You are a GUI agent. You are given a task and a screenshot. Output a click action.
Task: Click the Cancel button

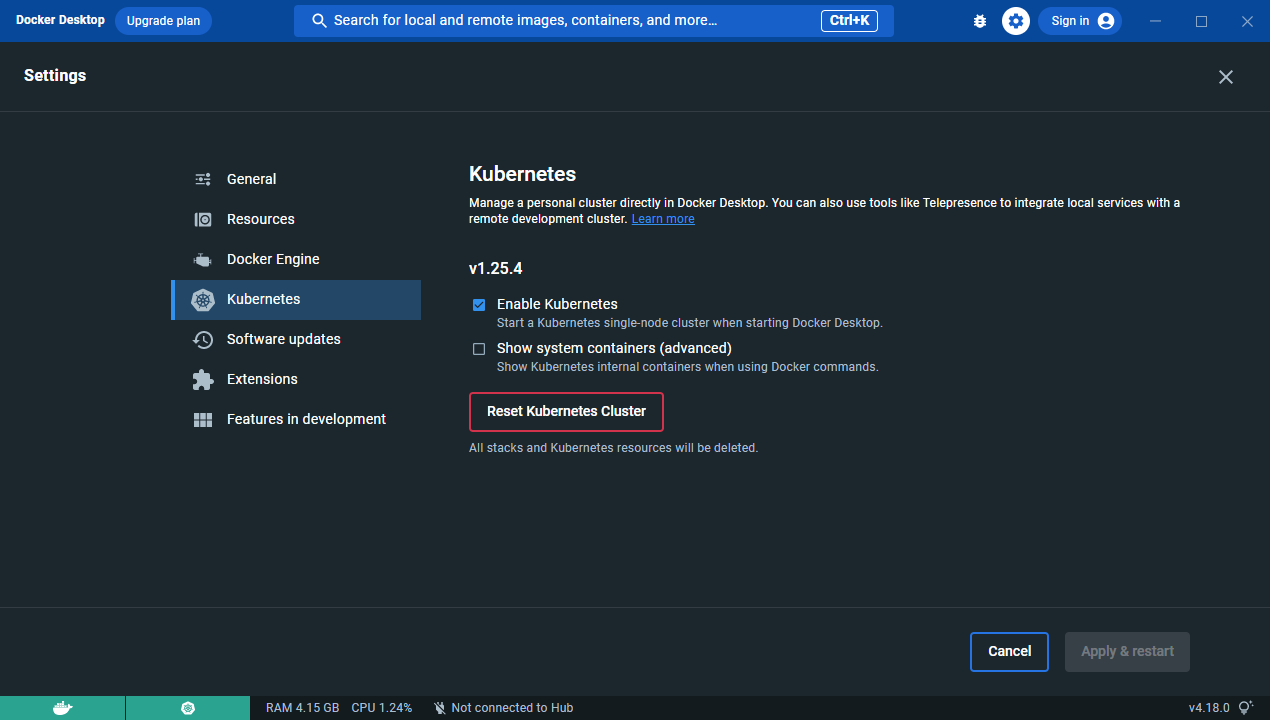pyautogui.click(x=1009, y=651)
